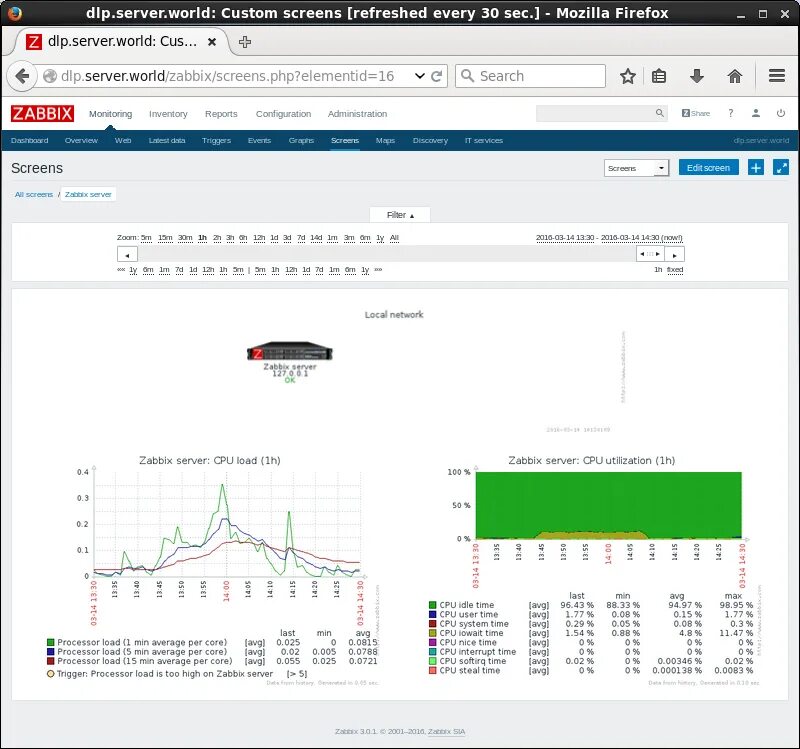Click the Zabbix server map icon
The height and width of the screenshot is (749, 800).
[289, 353]
